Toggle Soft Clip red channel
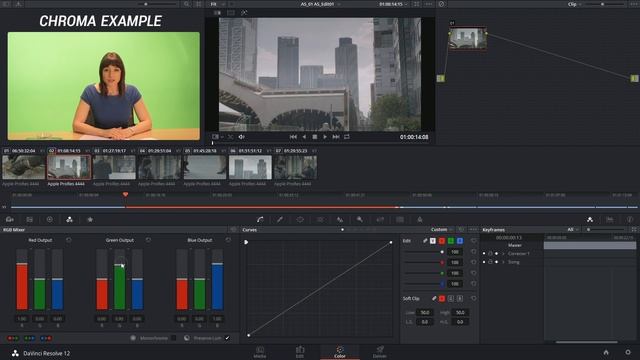Screen dimensions: 640x360 tap(442, 299)
